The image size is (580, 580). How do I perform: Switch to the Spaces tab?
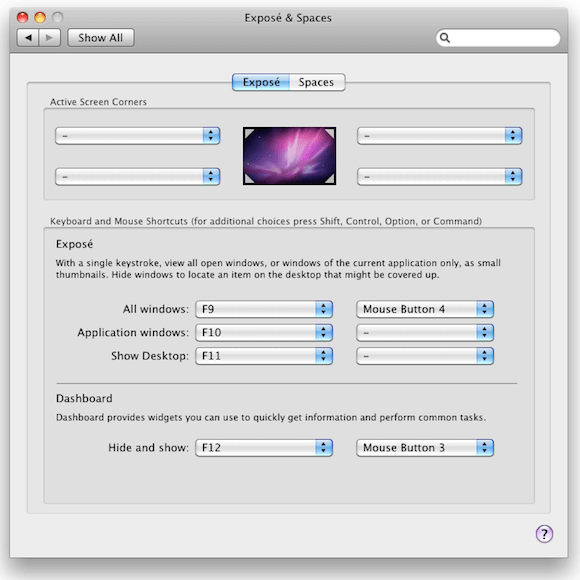point(317,82)
